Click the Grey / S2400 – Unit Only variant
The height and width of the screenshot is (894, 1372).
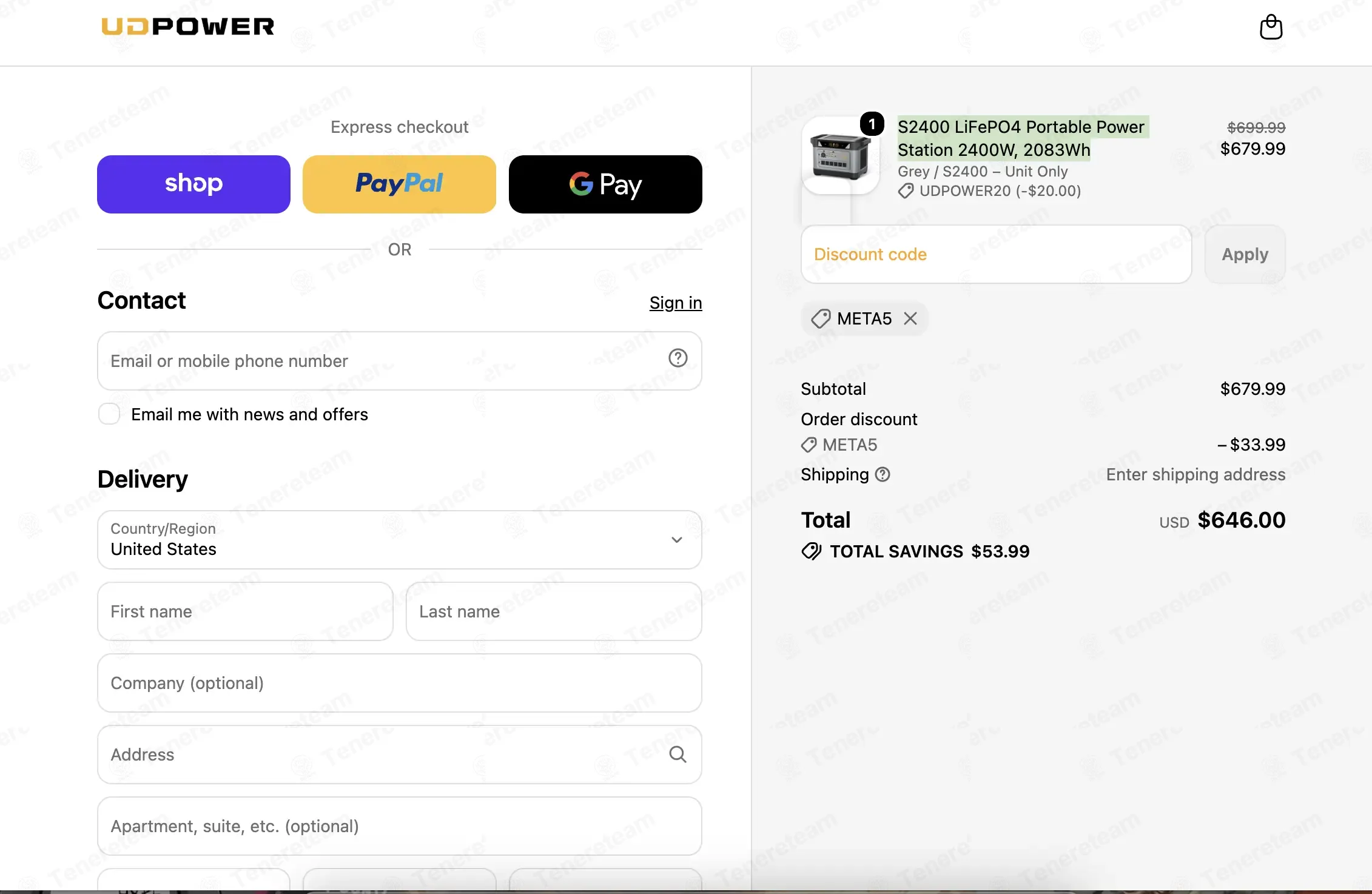(983, 172)
